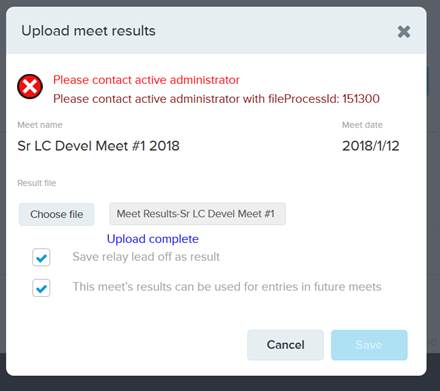Image resolution: width=440 pixels, height=391 pixels.
Task: Click the Save button
Action: [369, 345]
